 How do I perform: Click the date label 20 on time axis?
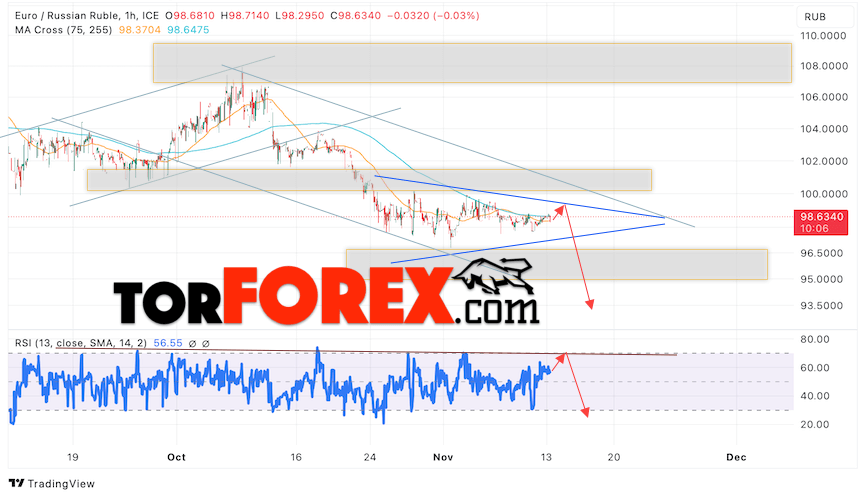coord(614,457)
